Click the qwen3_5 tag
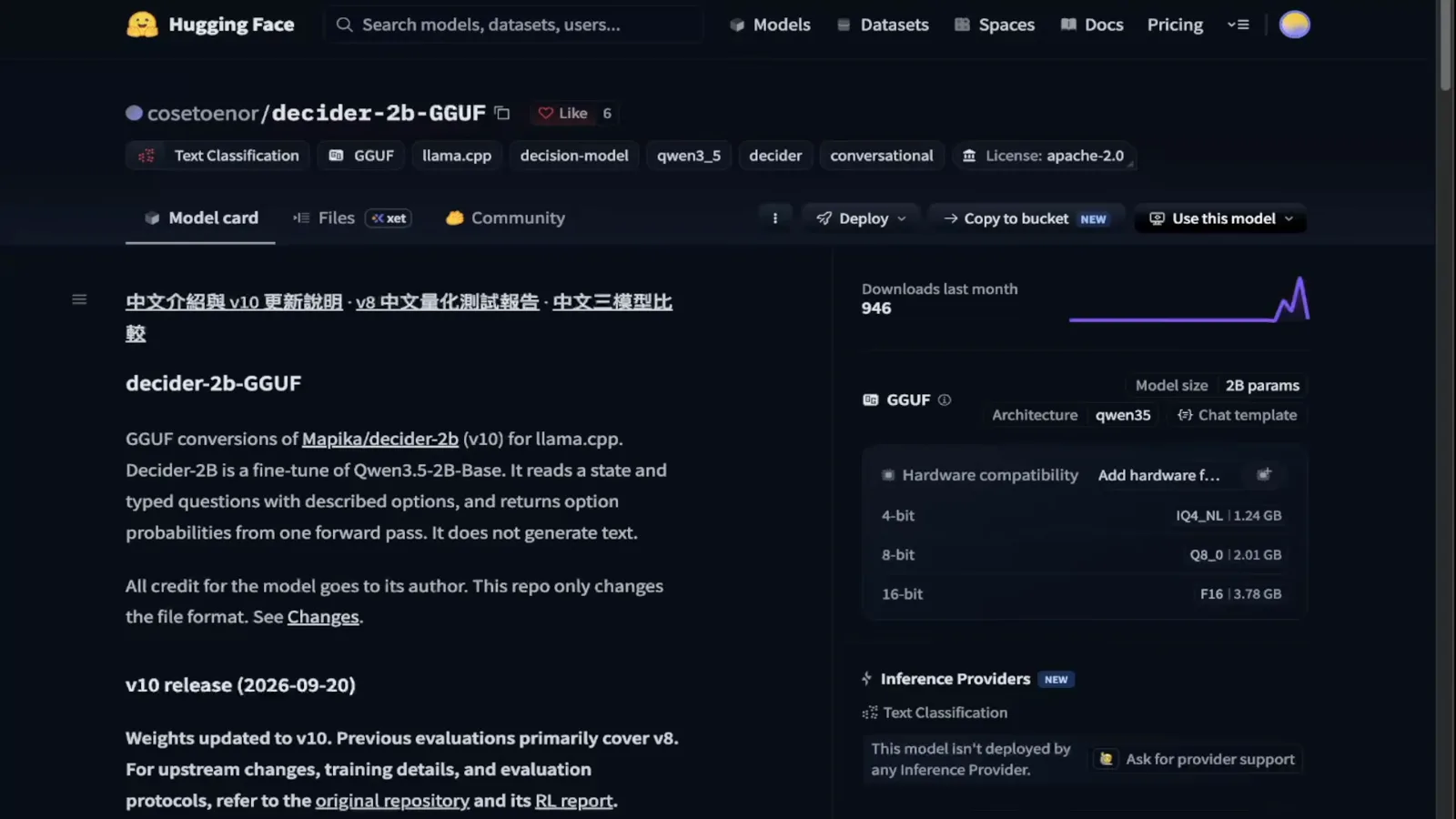Viewport: 1456px width, 819px height. tap(689, 156)
